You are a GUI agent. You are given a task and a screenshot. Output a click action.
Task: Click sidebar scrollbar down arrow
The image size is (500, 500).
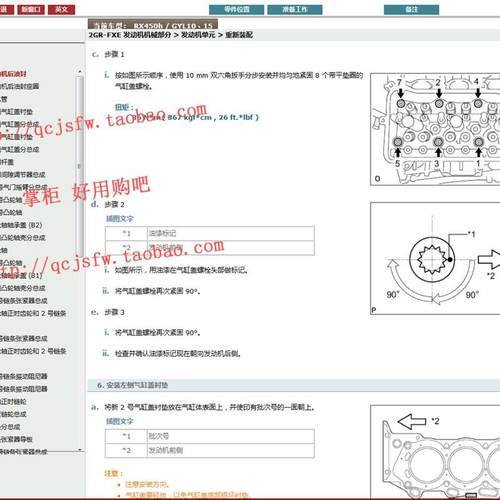pyautogui.click(x=79, y=450)
